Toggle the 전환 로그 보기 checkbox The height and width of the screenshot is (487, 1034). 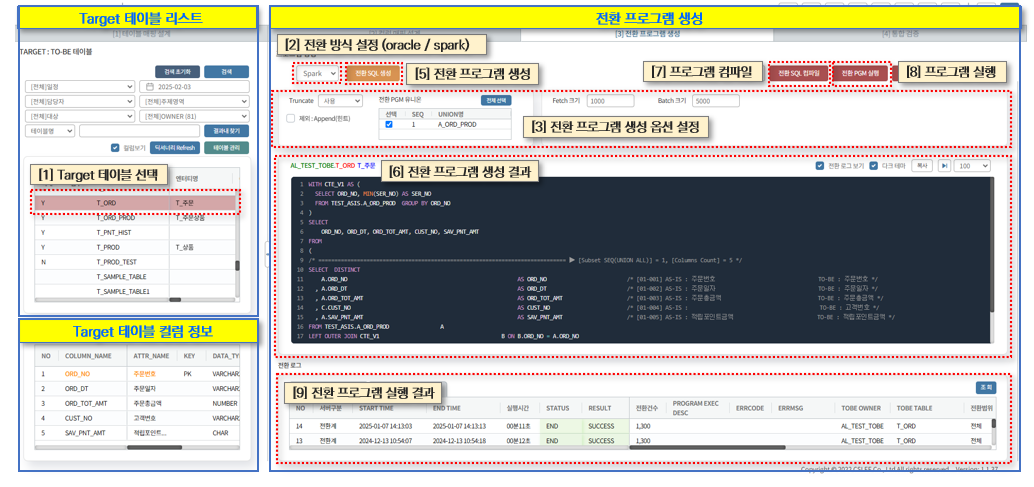click(820, 166)
